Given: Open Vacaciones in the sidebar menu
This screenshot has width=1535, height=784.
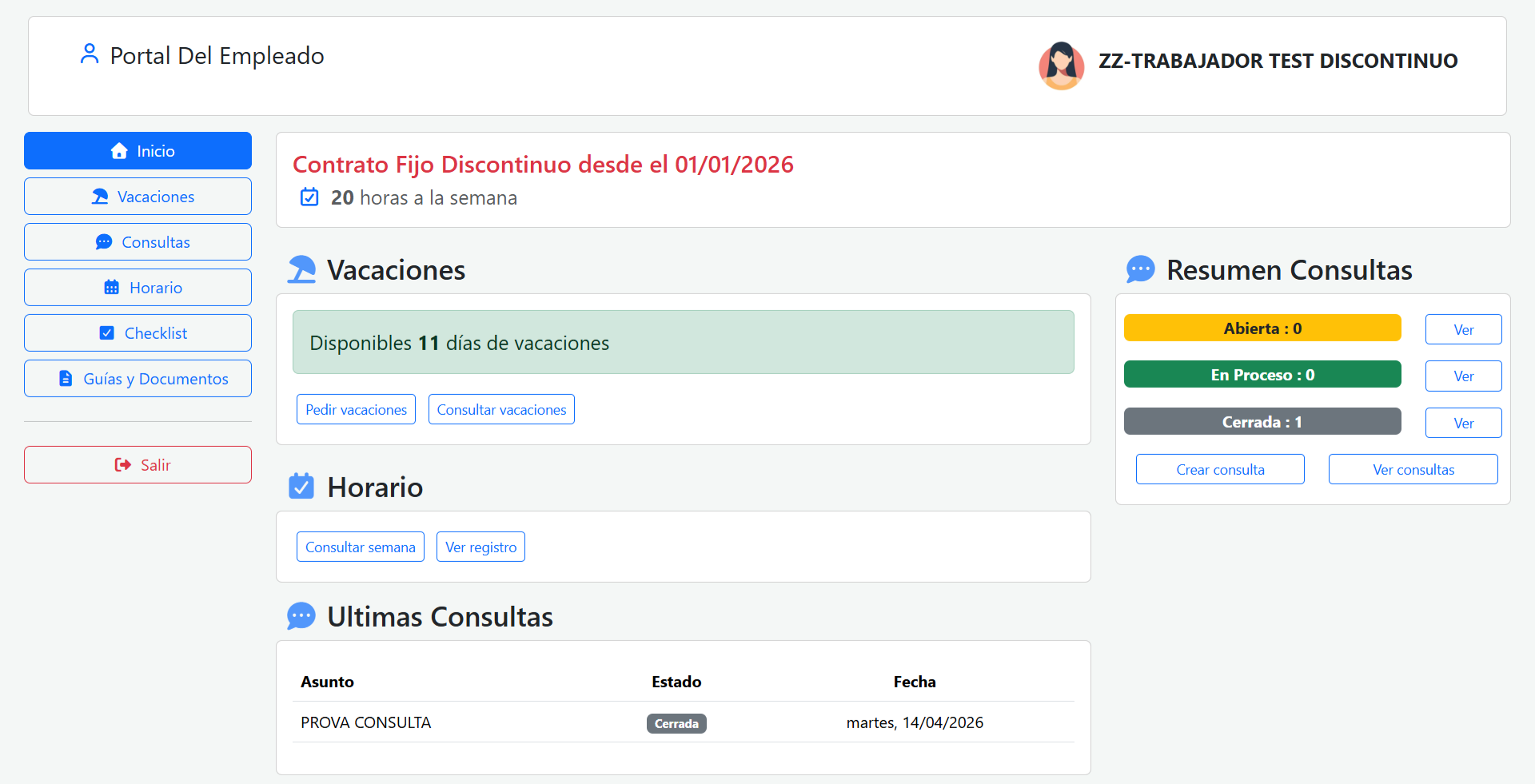Looking at the screenshot, I should coord(138,196).
